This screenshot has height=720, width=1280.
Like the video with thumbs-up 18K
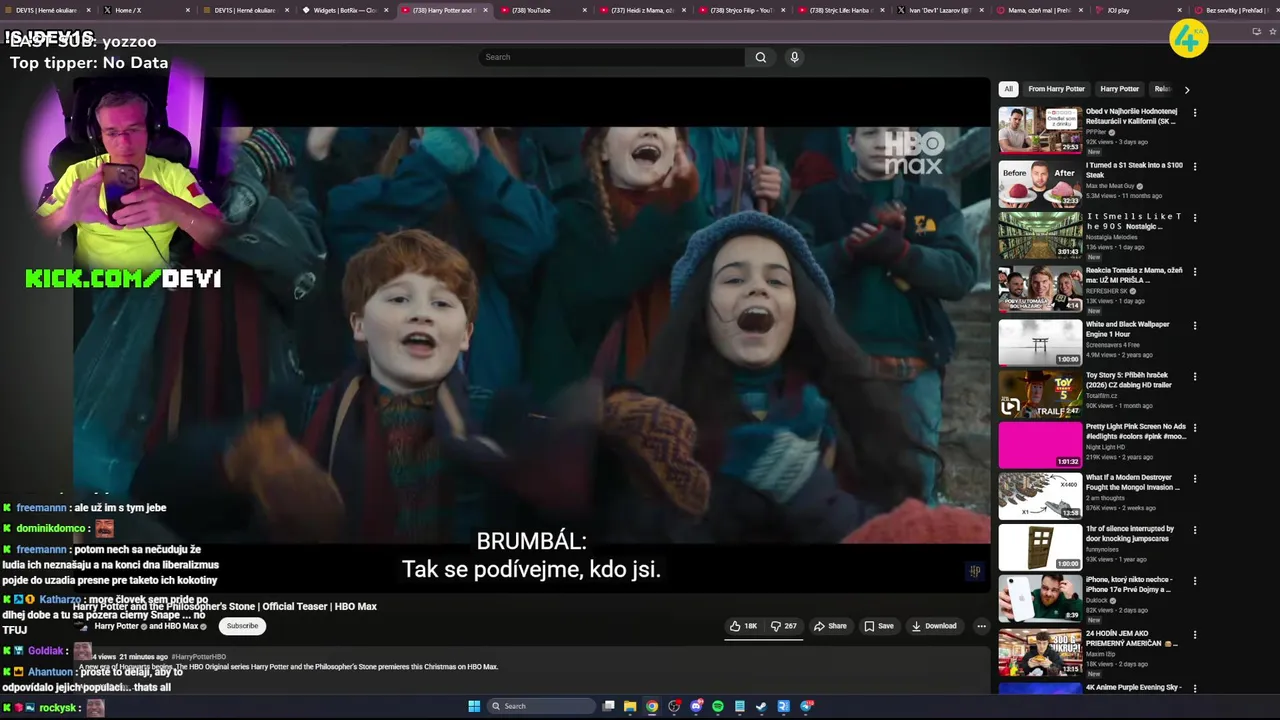743,626
